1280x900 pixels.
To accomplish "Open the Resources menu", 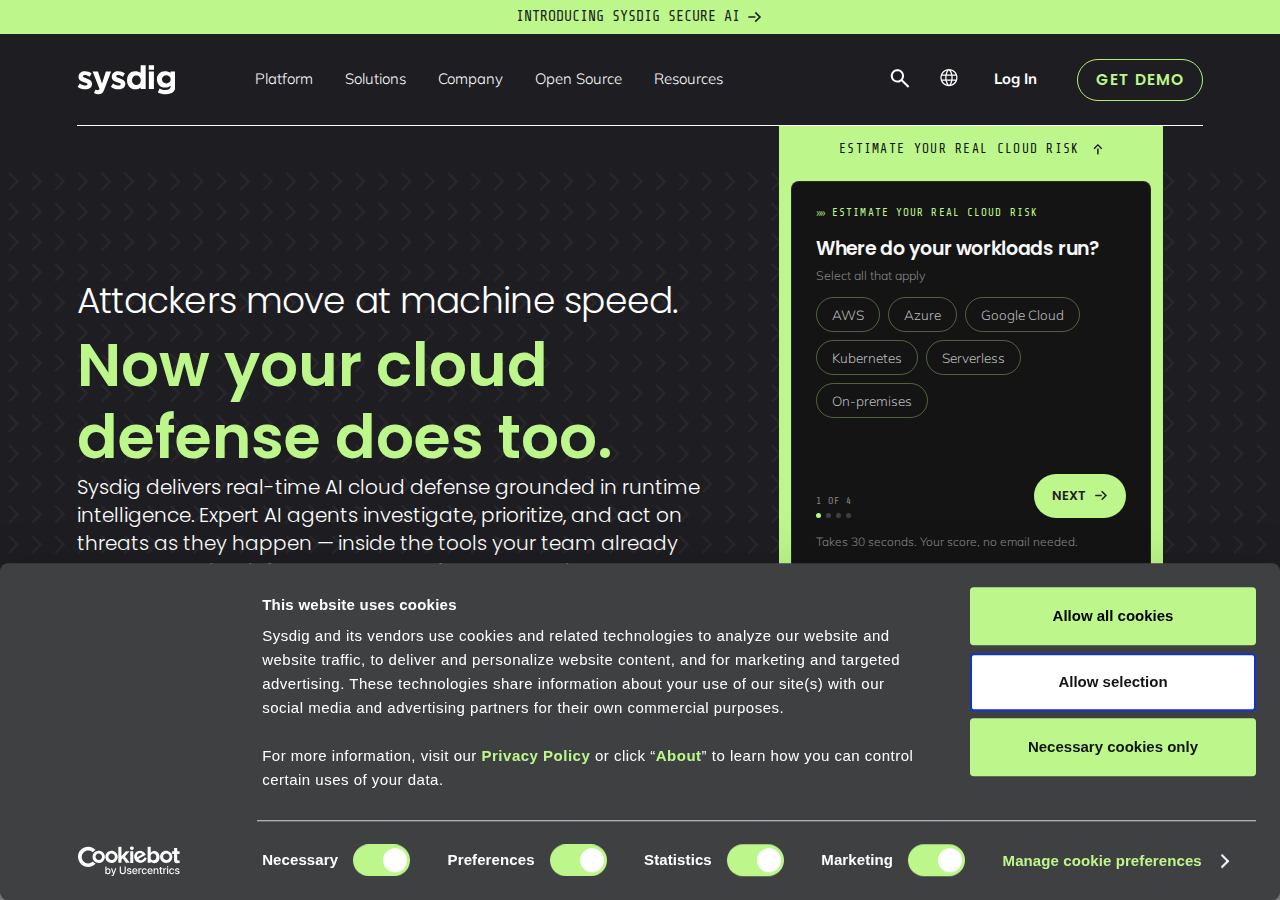I will (688, 79).
